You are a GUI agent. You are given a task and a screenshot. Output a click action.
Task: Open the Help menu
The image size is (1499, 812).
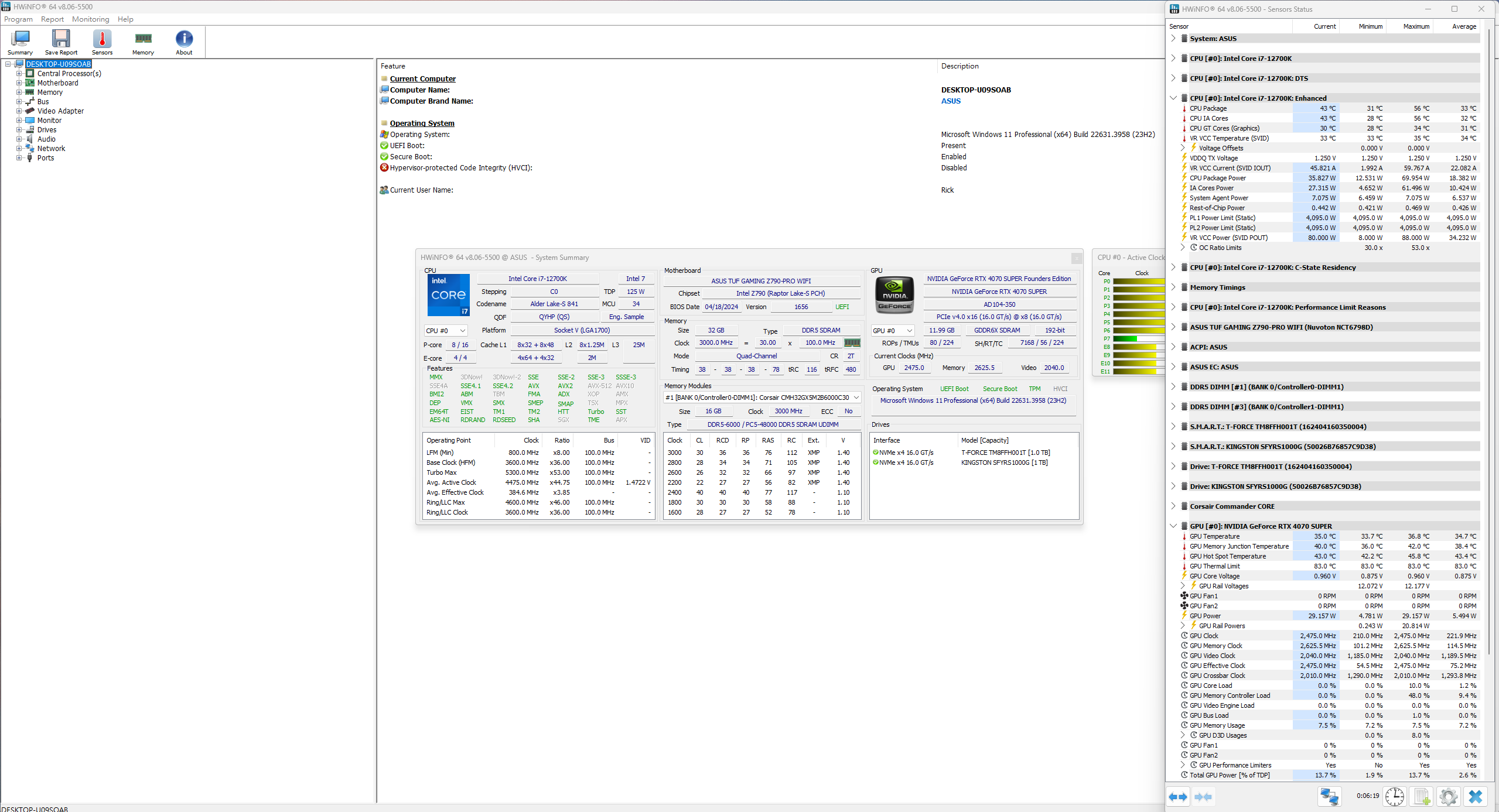tap(125, 19)
